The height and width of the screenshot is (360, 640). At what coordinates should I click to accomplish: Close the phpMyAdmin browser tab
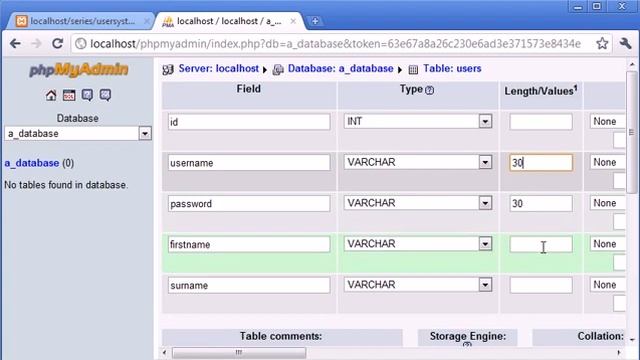293,21
